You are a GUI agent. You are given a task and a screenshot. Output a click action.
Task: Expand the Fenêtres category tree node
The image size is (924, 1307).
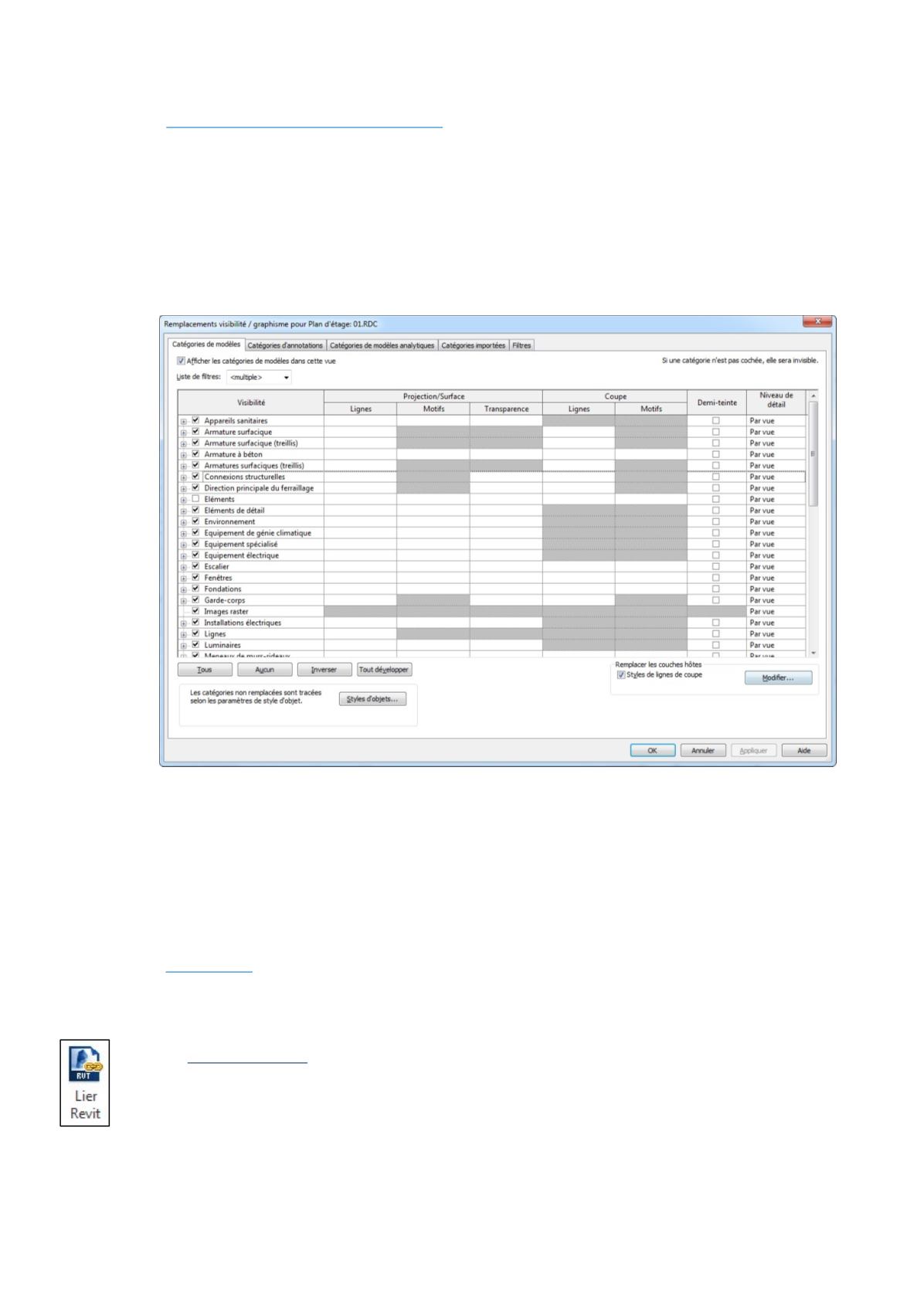coord(184,579)
